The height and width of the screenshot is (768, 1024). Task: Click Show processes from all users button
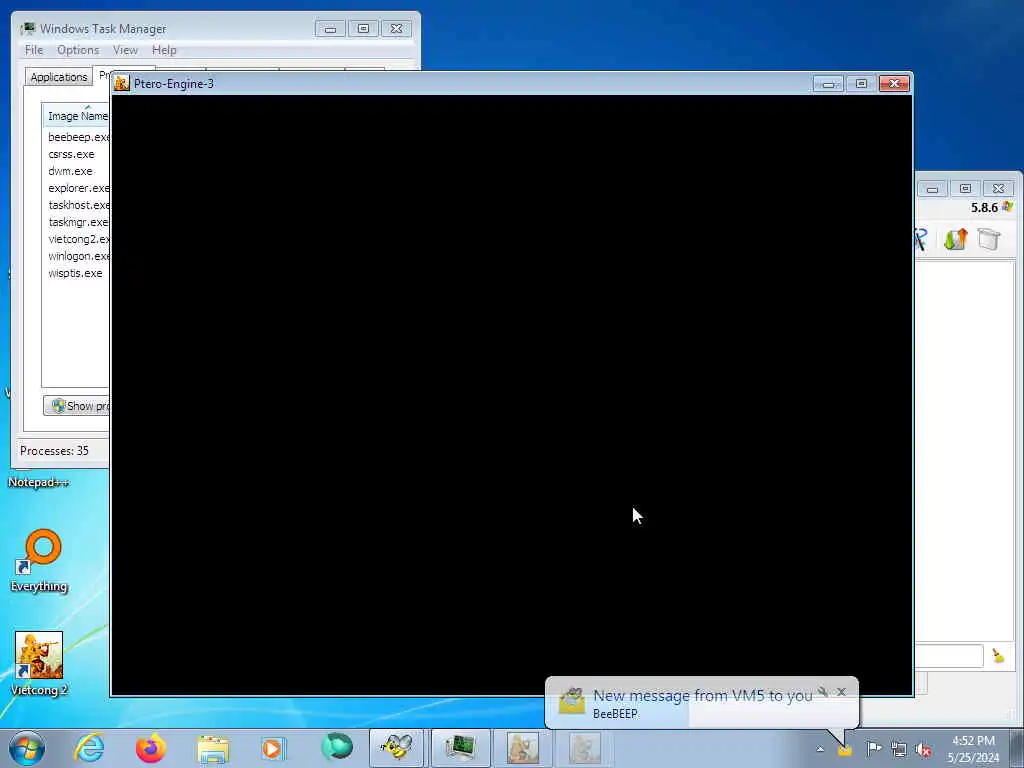tap(77, 406)
